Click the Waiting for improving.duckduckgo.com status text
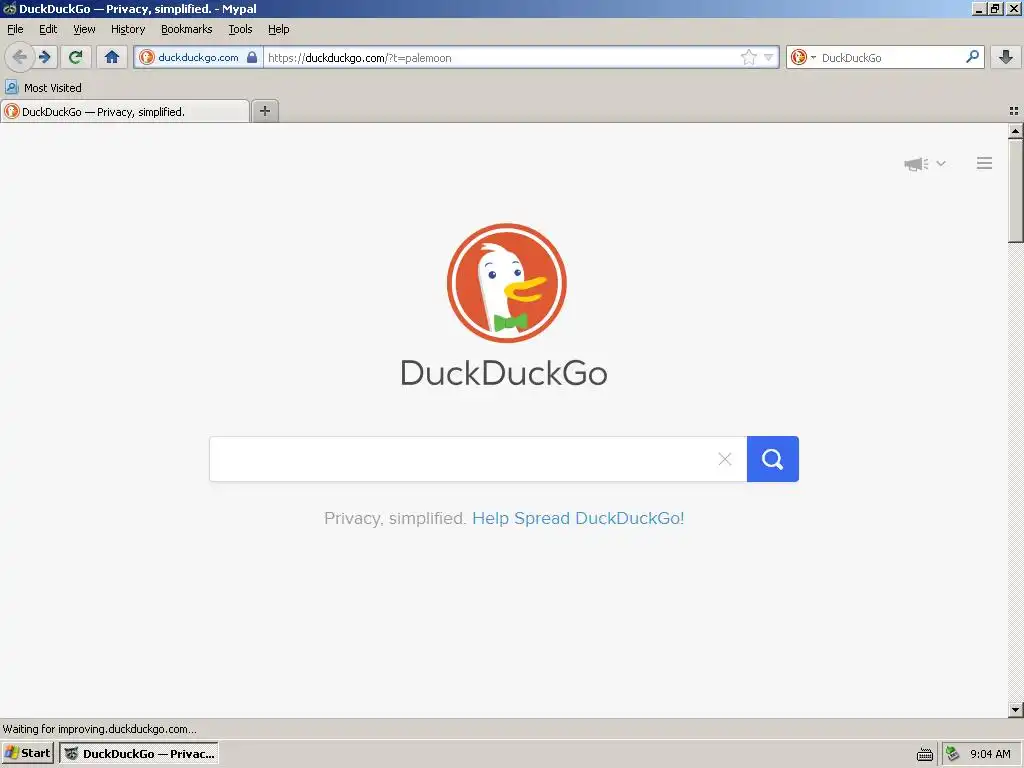The image size is (1024, 768). [99, 729]
